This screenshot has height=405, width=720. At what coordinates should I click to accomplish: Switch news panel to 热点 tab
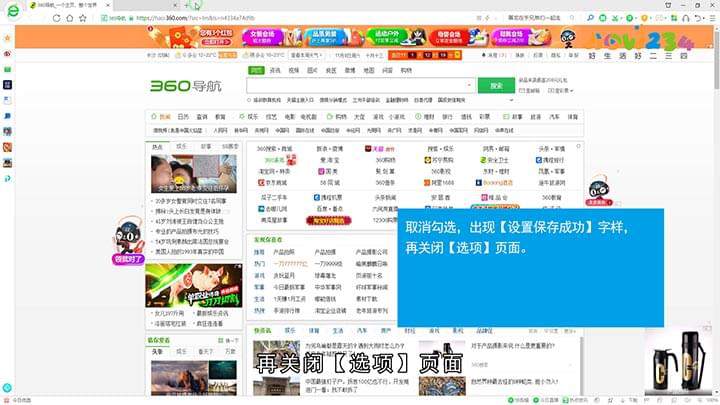point(158,147)
